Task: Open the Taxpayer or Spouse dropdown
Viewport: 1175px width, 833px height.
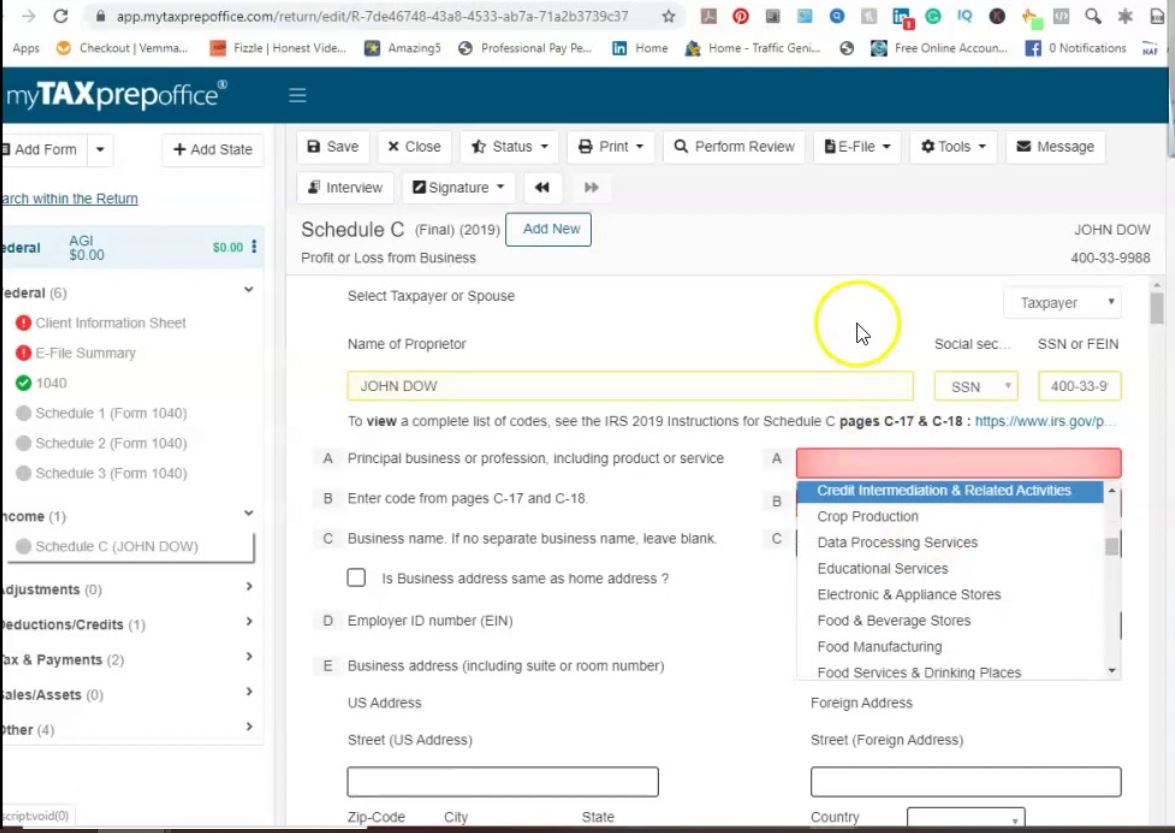Action: pos(1062,302)
